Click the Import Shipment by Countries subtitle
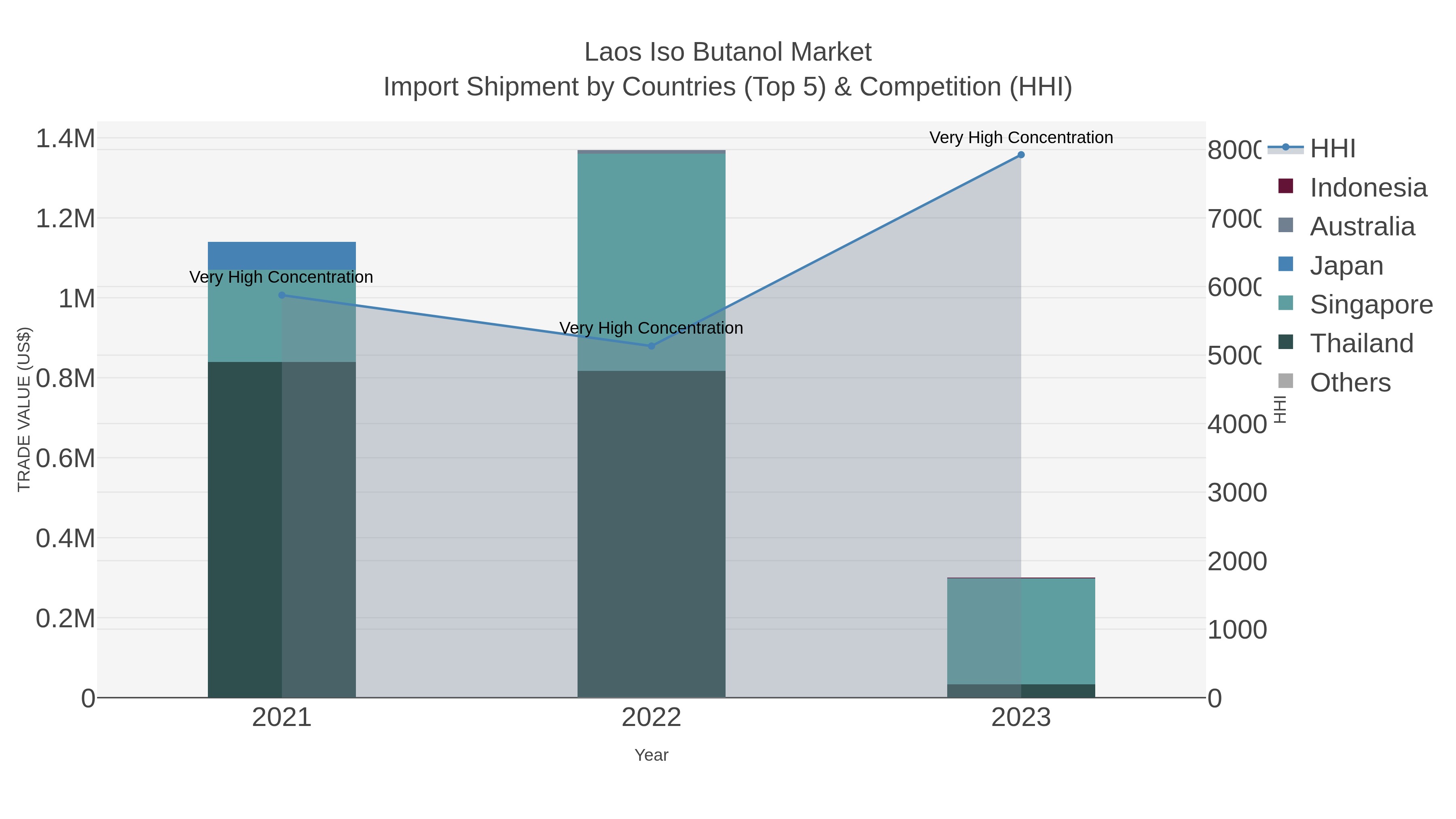This screenshot has height=819, width=1456. [728, 87]
